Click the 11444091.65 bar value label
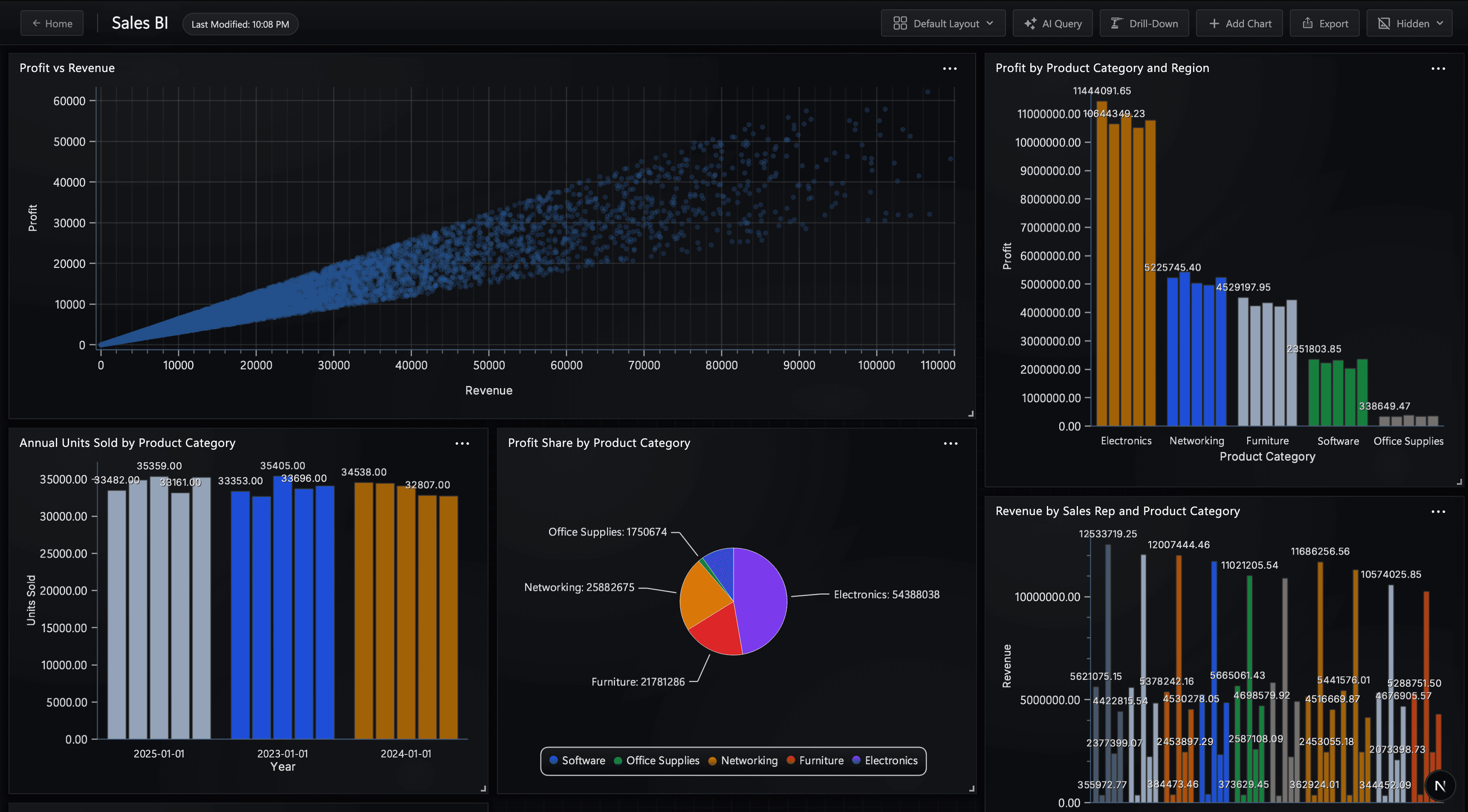This screenshot has height=812, width=1468. 1101,91
